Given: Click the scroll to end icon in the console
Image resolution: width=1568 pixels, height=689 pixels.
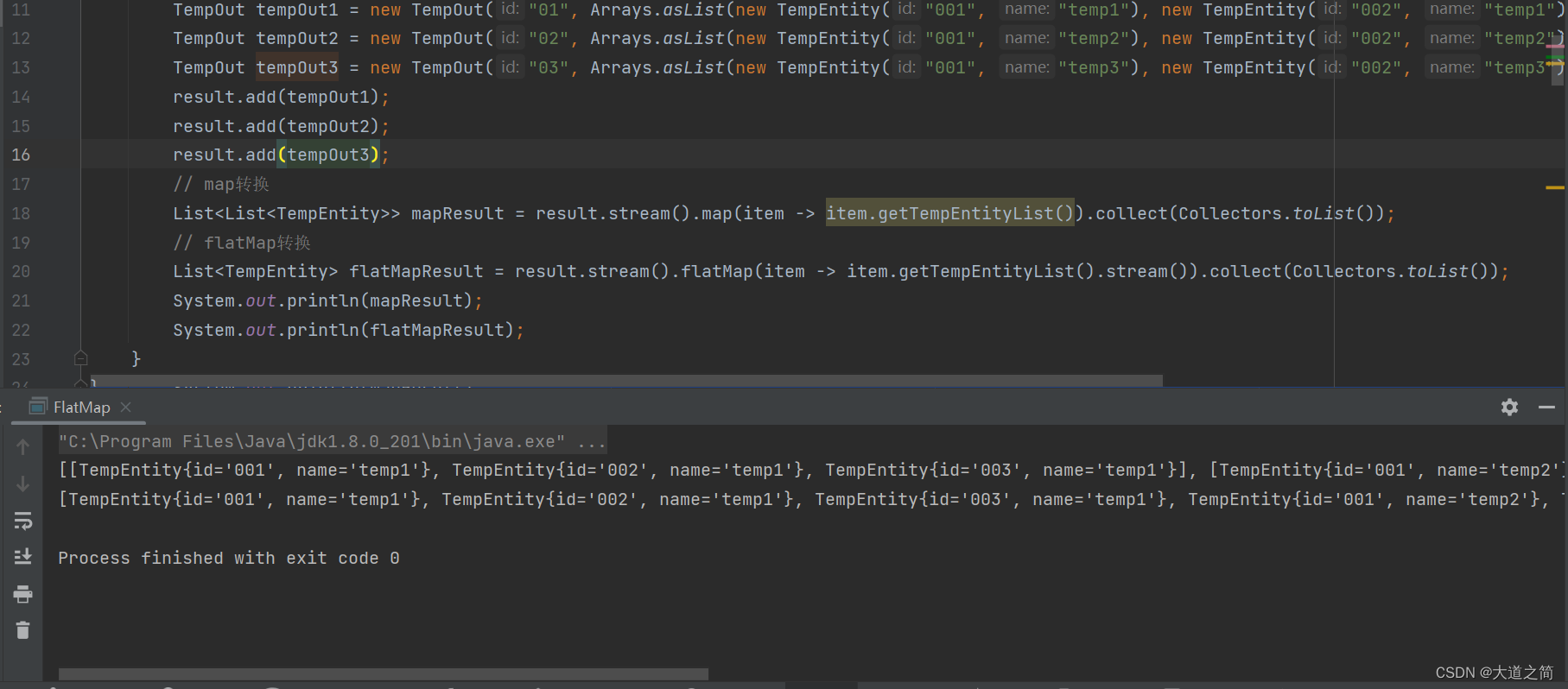Looking at the screenshot, I should [x=23, y=557].
